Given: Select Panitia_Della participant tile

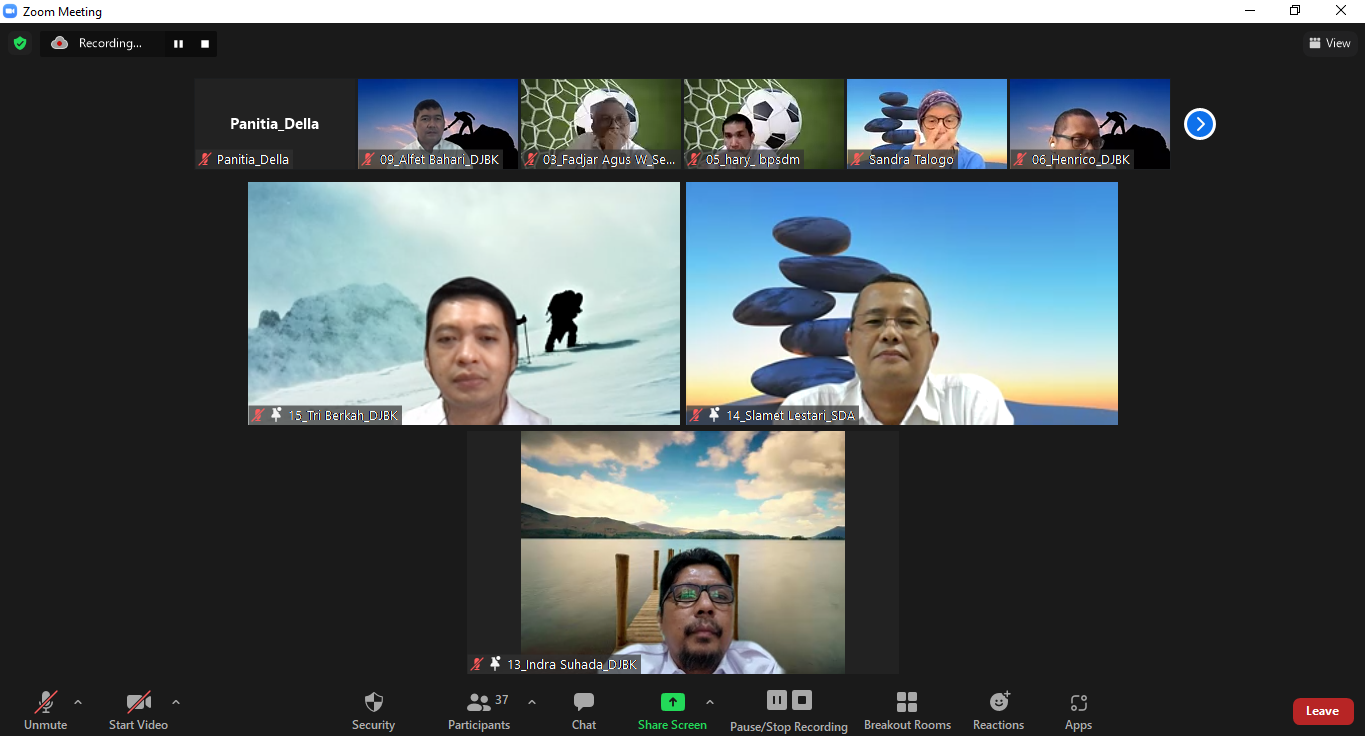Looking at the screenshot, I should 275,124.
